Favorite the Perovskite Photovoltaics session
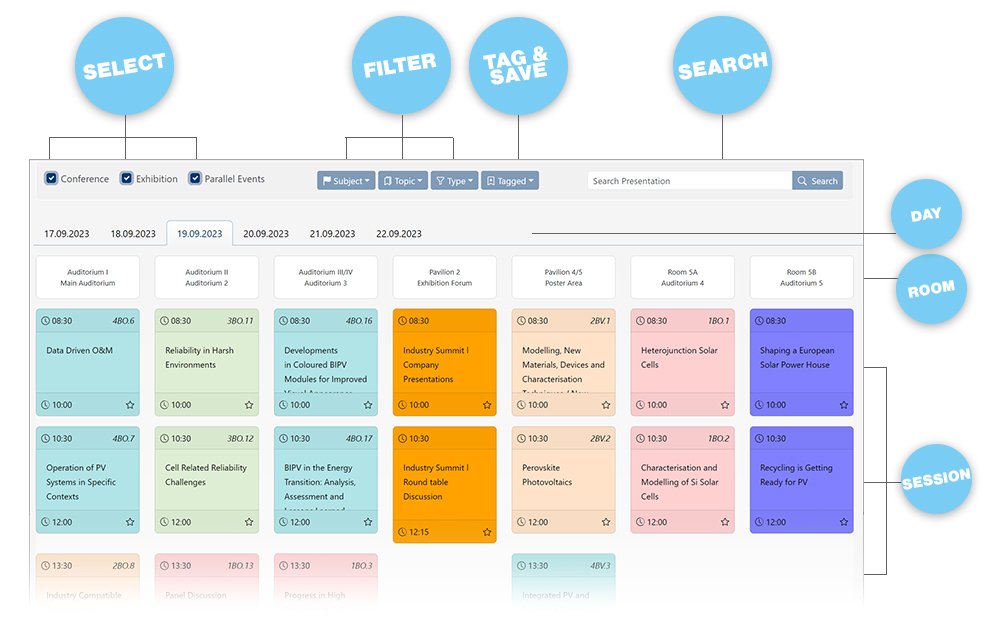Image resolution: width=1000 pixels, height=626 pixels. pyautogui.click(x=606, y=522)
